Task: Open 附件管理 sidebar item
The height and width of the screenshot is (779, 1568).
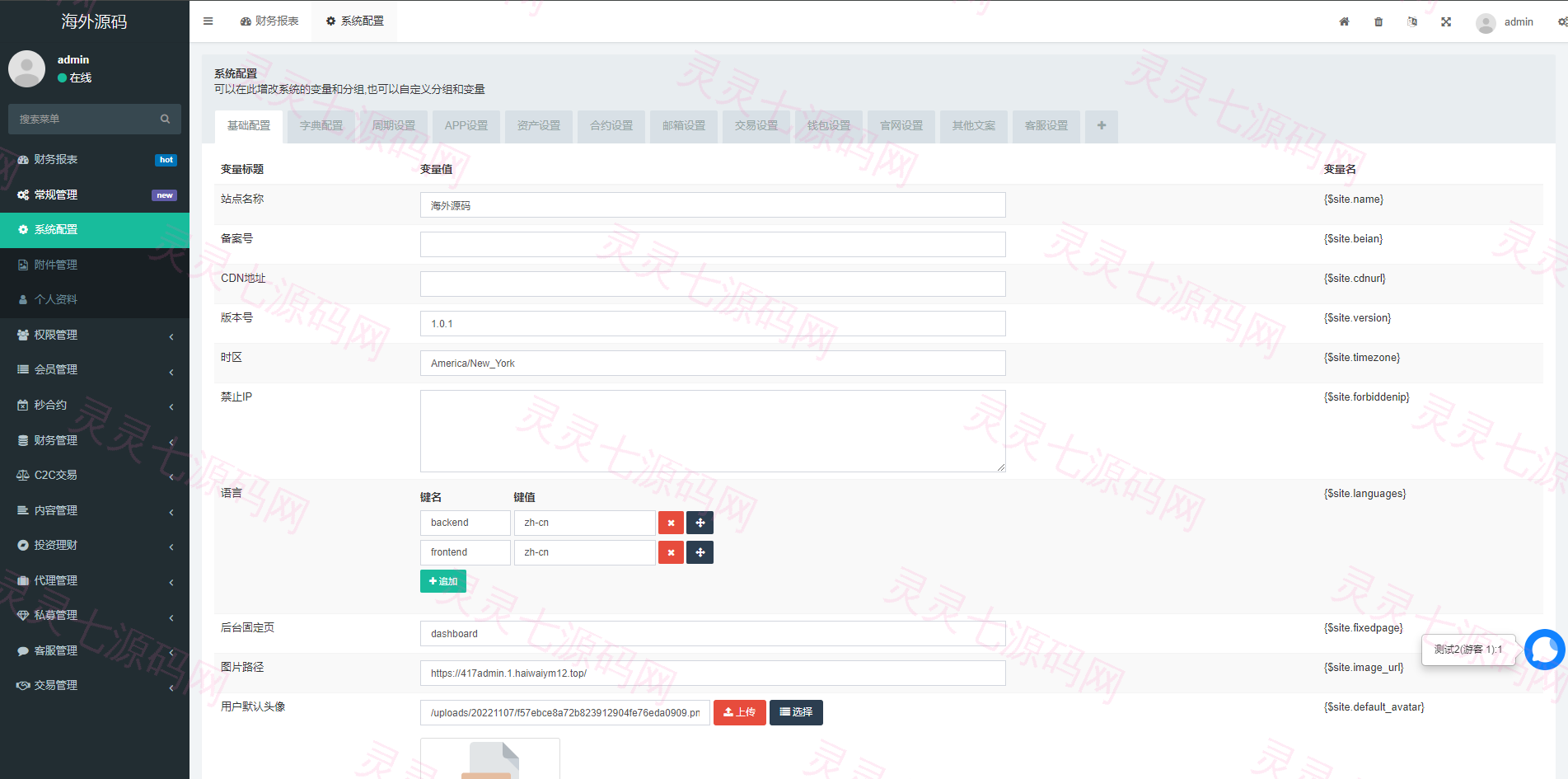Action: point(95,265)
